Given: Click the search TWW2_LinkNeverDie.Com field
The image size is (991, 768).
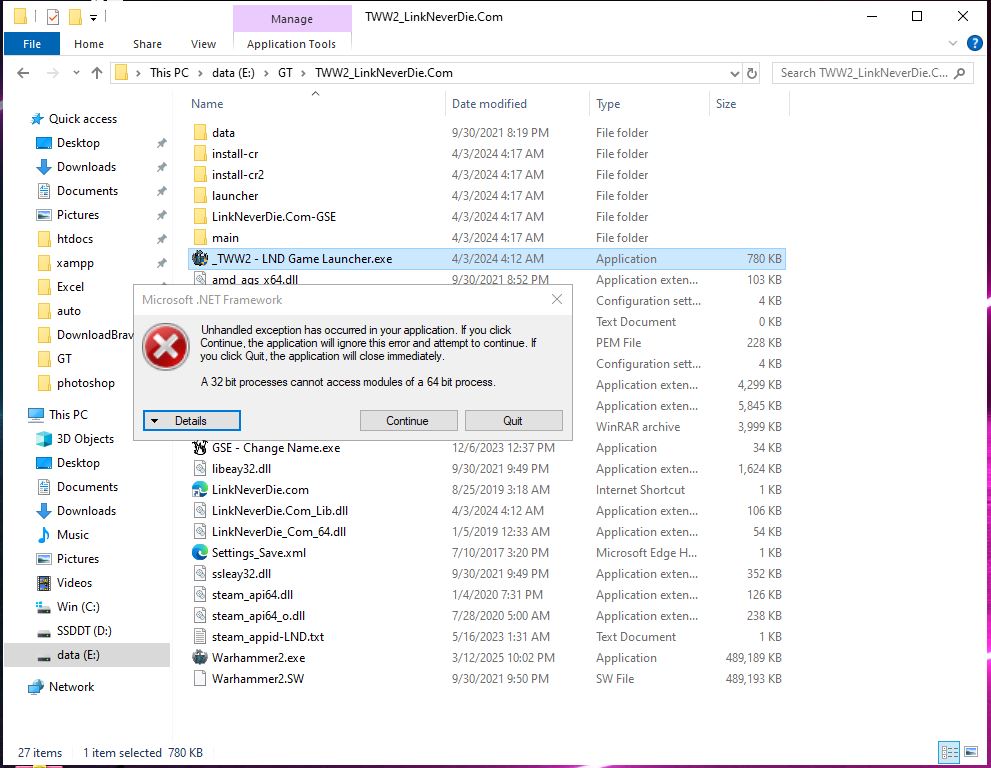Looking at the screenshot, I should (x=872, y=73).
